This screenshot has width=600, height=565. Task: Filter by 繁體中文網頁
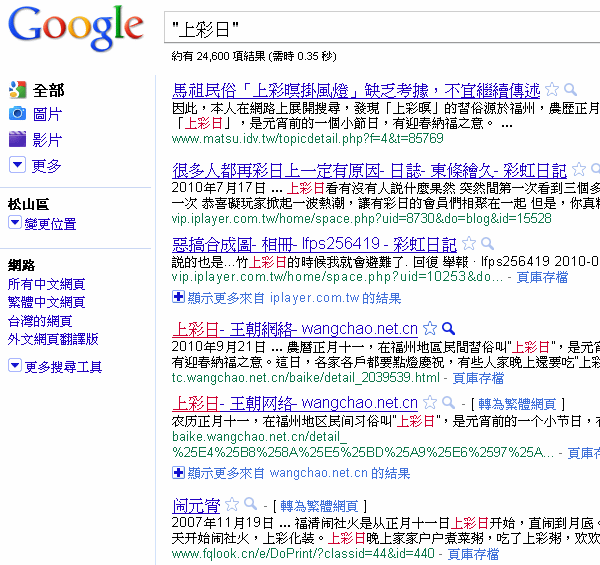(x=46, y=302)
